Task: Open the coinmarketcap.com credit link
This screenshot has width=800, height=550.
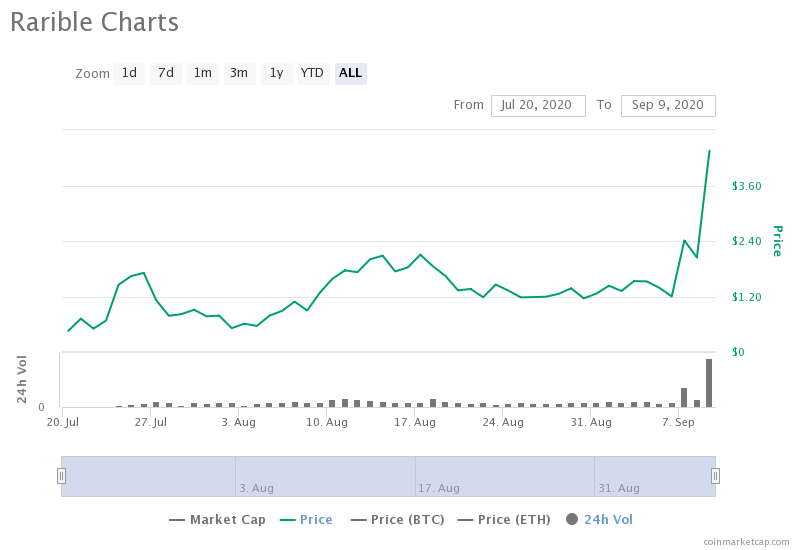Action: click(x=746, y=542)
